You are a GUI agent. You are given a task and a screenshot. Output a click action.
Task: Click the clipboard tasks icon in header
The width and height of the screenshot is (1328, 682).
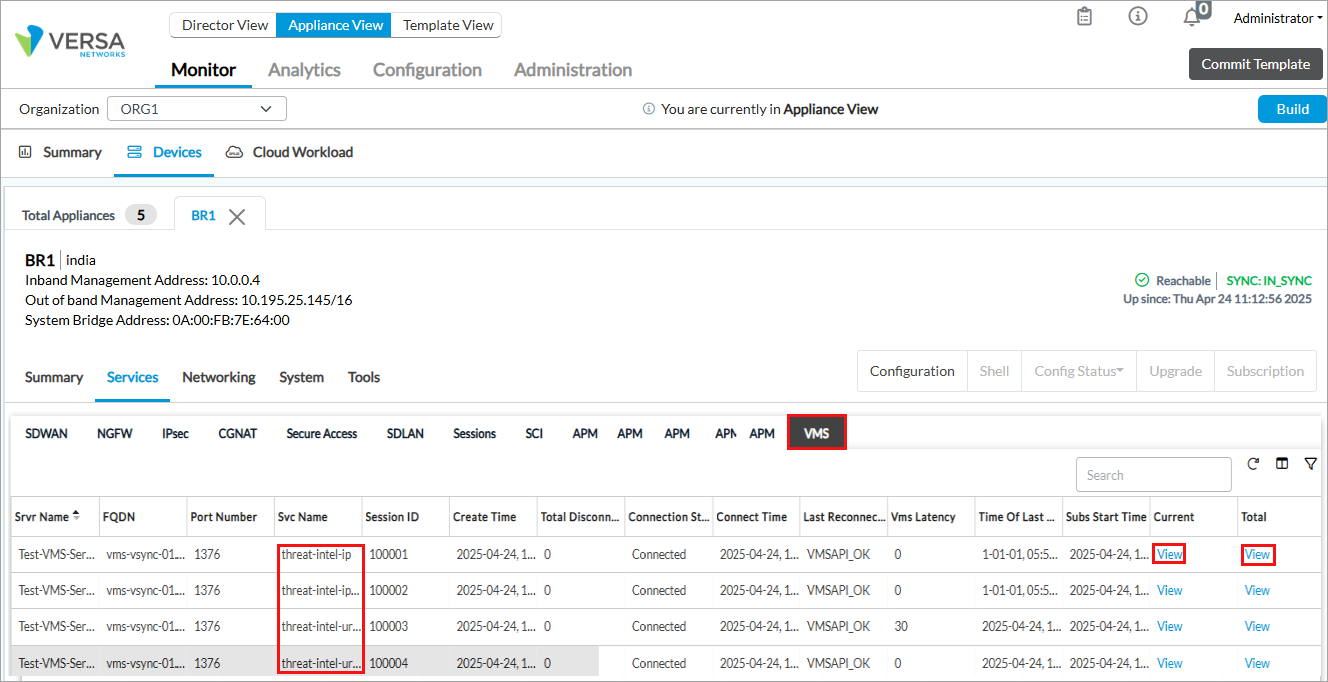pyautogui.click(x=1084, y=17)
